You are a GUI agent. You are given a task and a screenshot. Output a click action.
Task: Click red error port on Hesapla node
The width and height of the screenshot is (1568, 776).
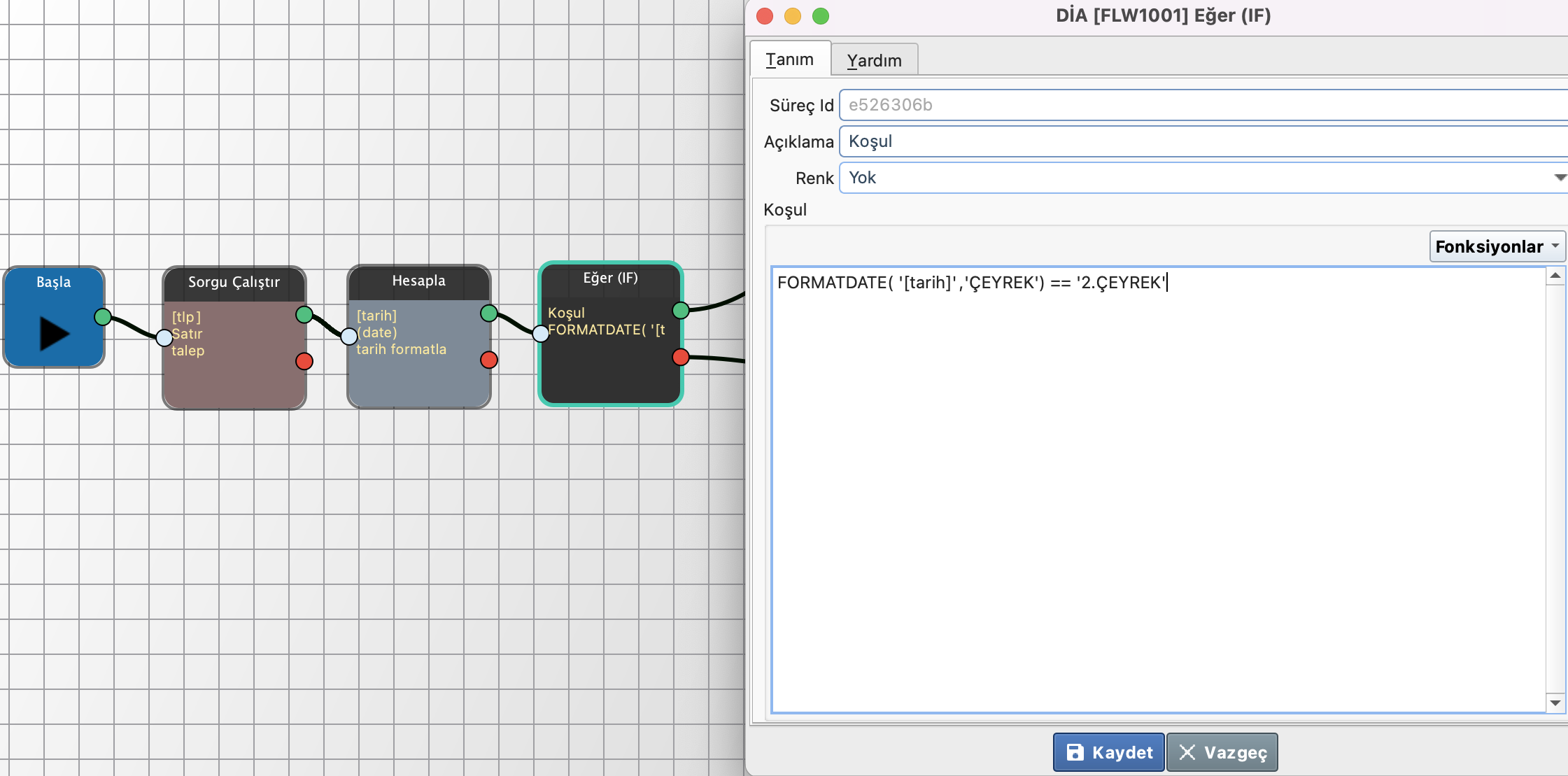click(489, 360)
